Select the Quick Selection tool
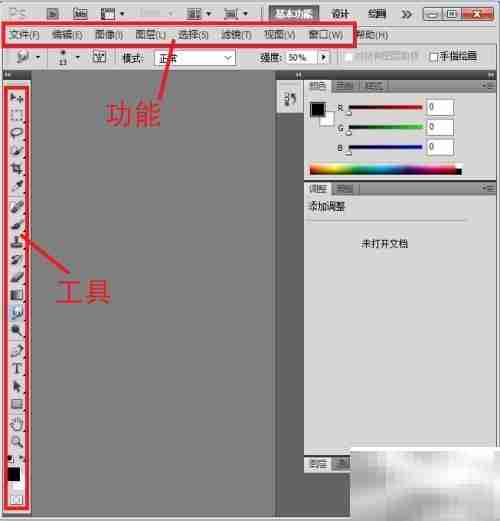Screen dimensions: 500x521 pos(17,151)
